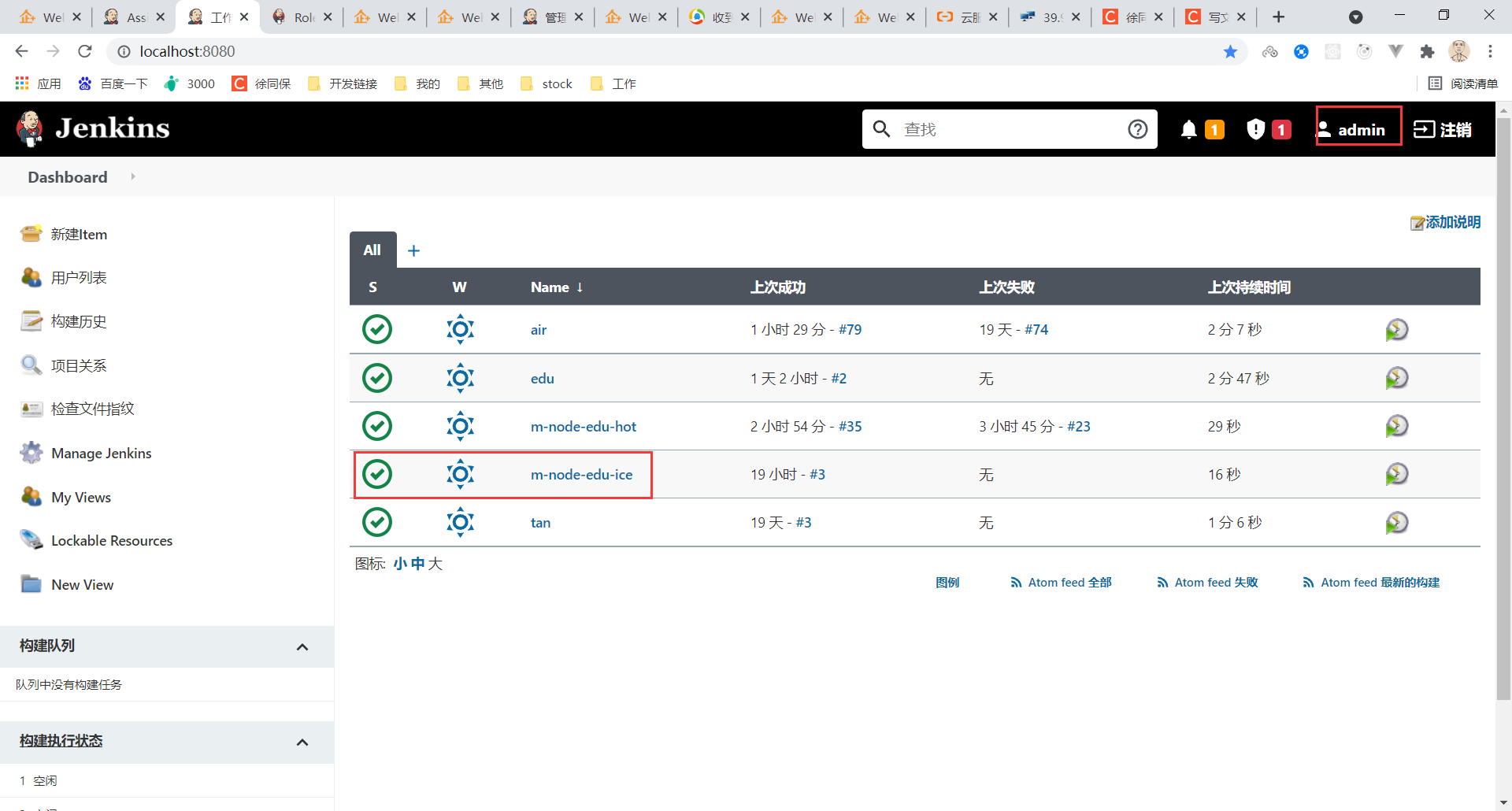Click the browser address bar showing localhost:8080
Image resolution: width=1512 pixels, height=811 pixels.
tap(187, 51)
